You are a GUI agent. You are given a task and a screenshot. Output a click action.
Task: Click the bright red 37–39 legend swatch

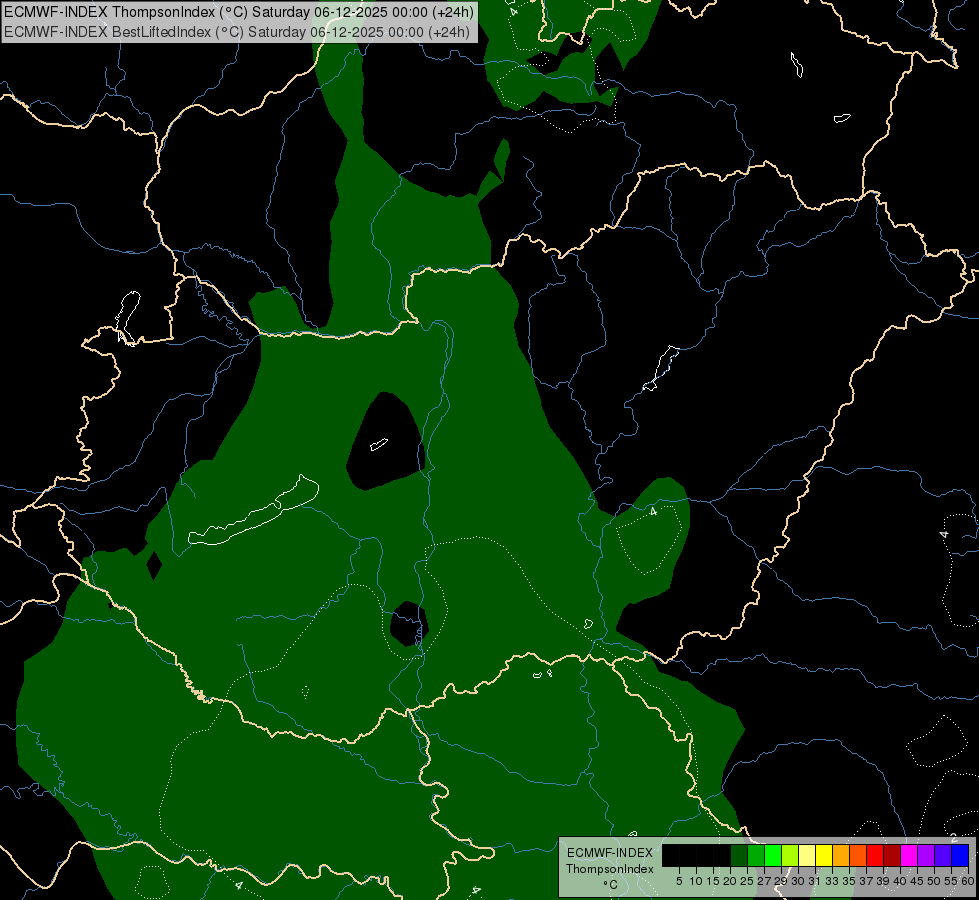(875, 856)
